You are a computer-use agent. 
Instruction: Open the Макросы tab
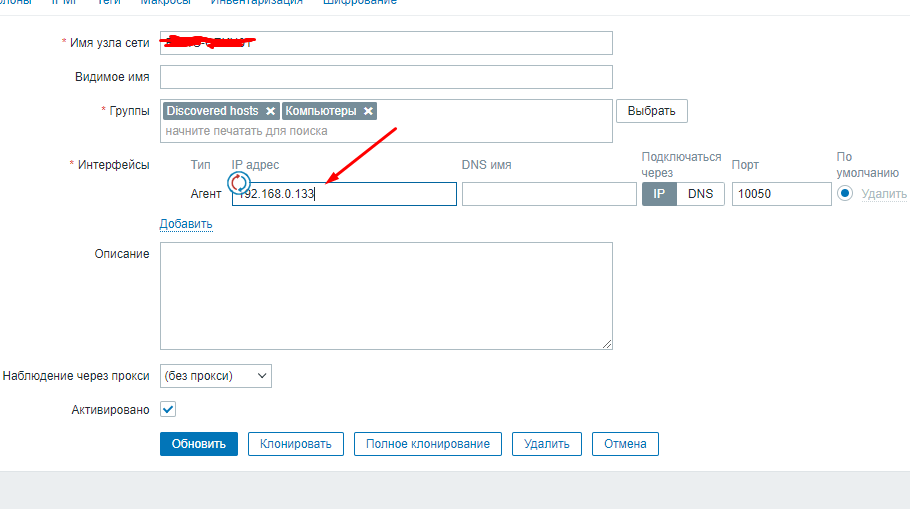coord(165,2)
